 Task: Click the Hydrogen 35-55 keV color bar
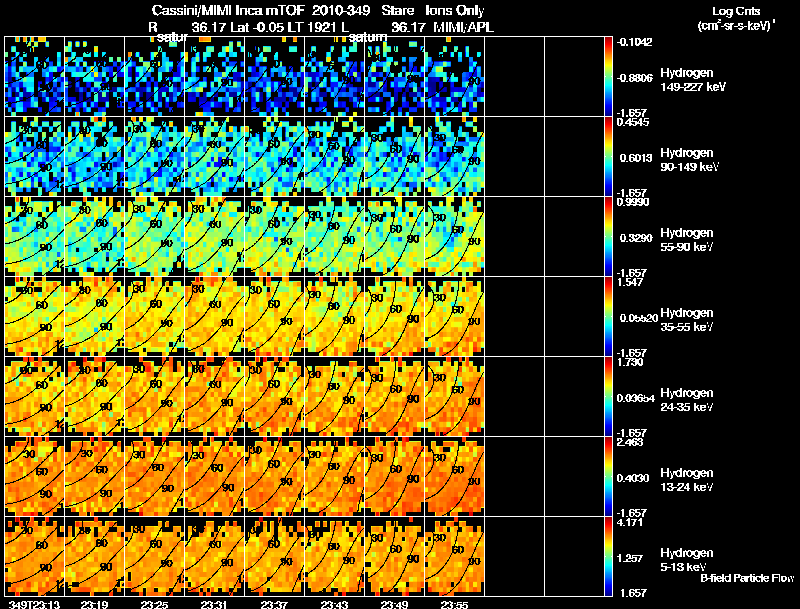(608, 317)
